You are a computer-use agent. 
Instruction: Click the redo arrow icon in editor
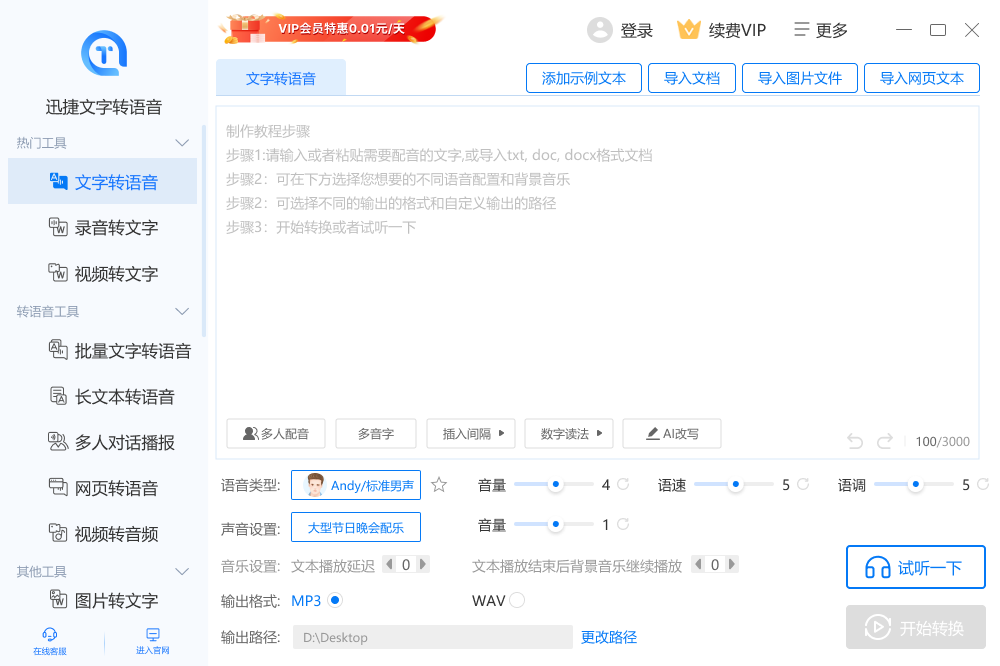pyautogui.click(x=885, y=441)
